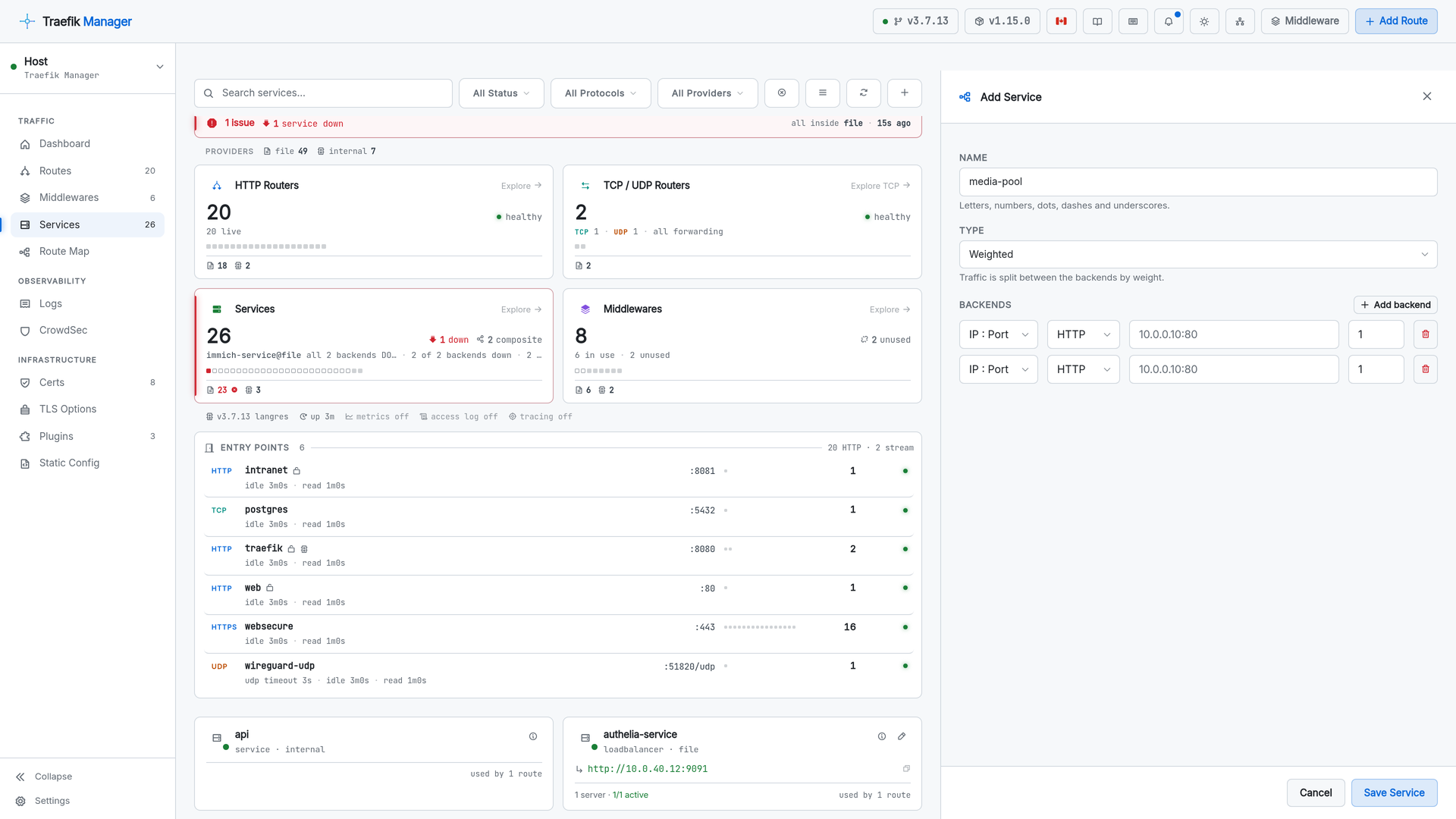
Task: Open info icon on authelia-service card
Action: (882, 737)
